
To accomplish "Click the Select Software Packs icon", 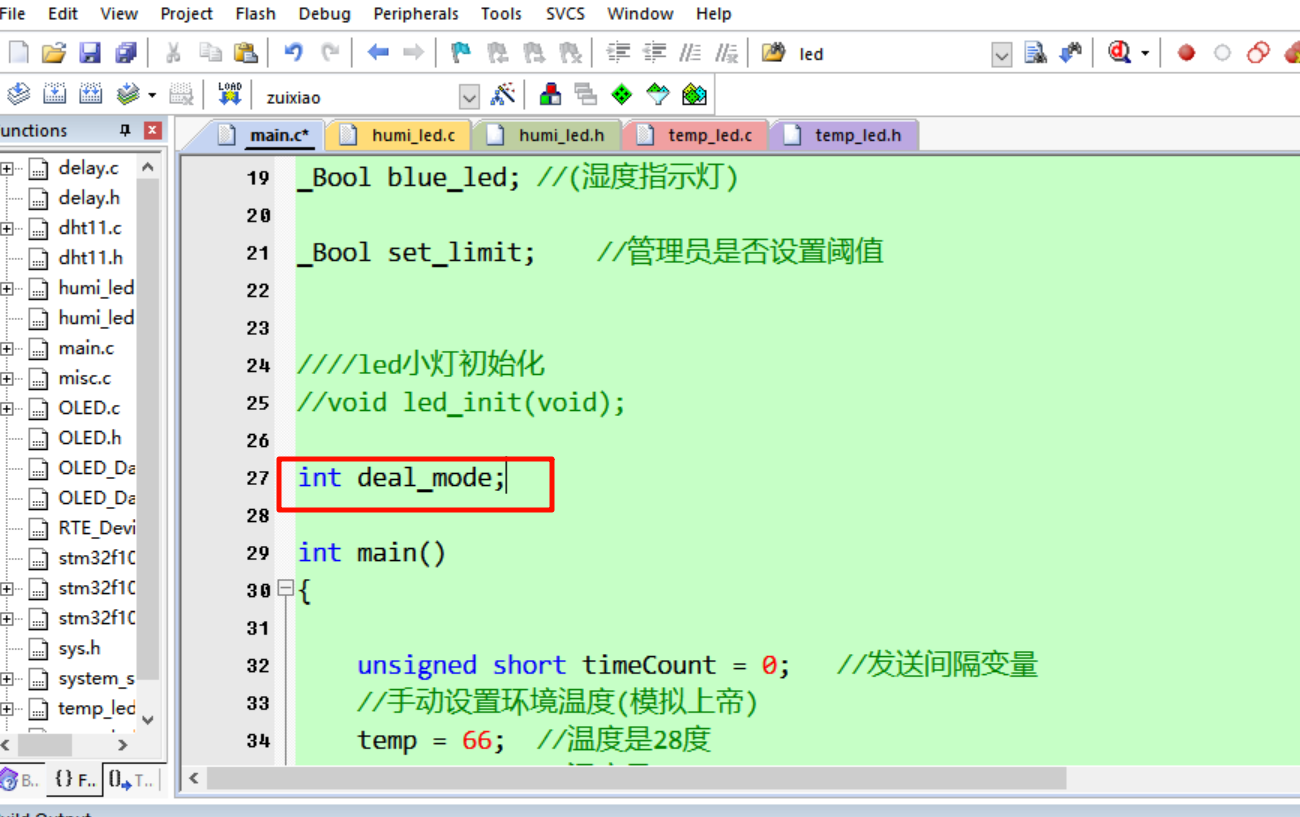I will pyautogui.click(x=658, y=94).
